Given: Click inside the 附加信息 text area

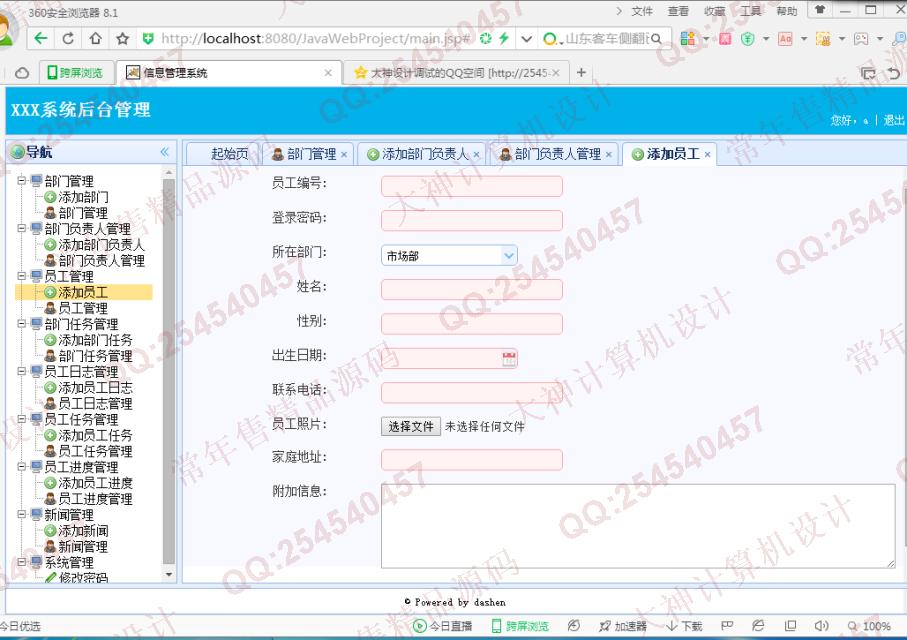Looking at the screenshot, I should (637, 526).
